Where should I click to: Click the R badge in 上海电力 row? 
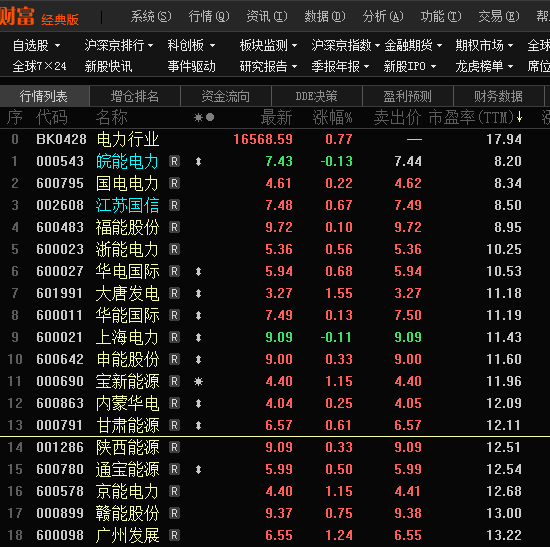tap(174, 337)
